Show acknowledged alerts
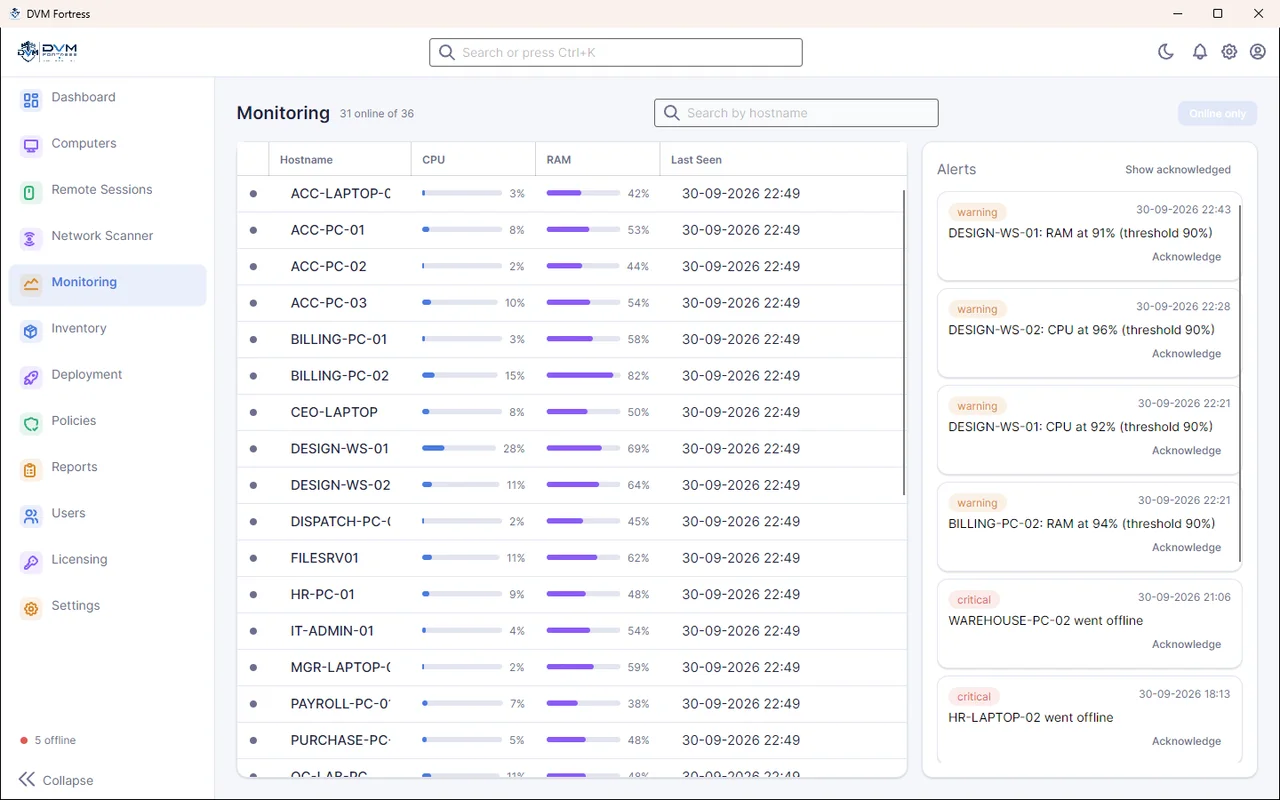 [x=1178, y=170]
